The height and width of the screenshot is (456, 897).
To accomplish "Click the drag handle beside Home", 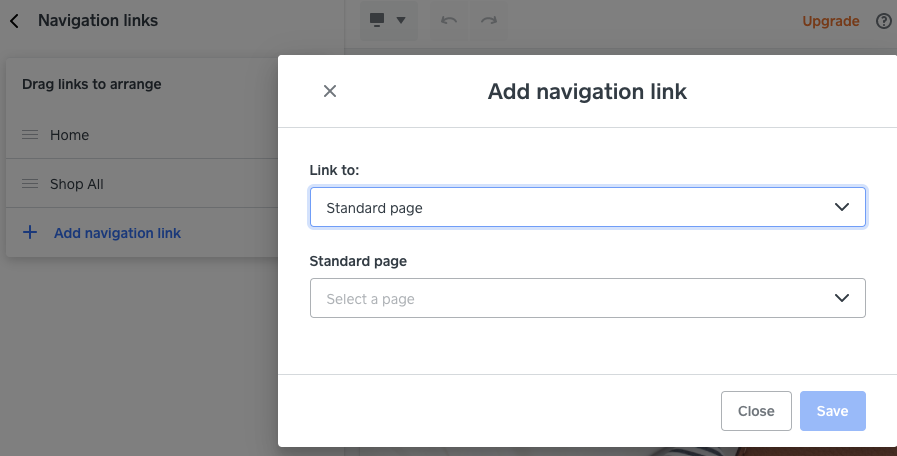I will [x=30, y=135].
